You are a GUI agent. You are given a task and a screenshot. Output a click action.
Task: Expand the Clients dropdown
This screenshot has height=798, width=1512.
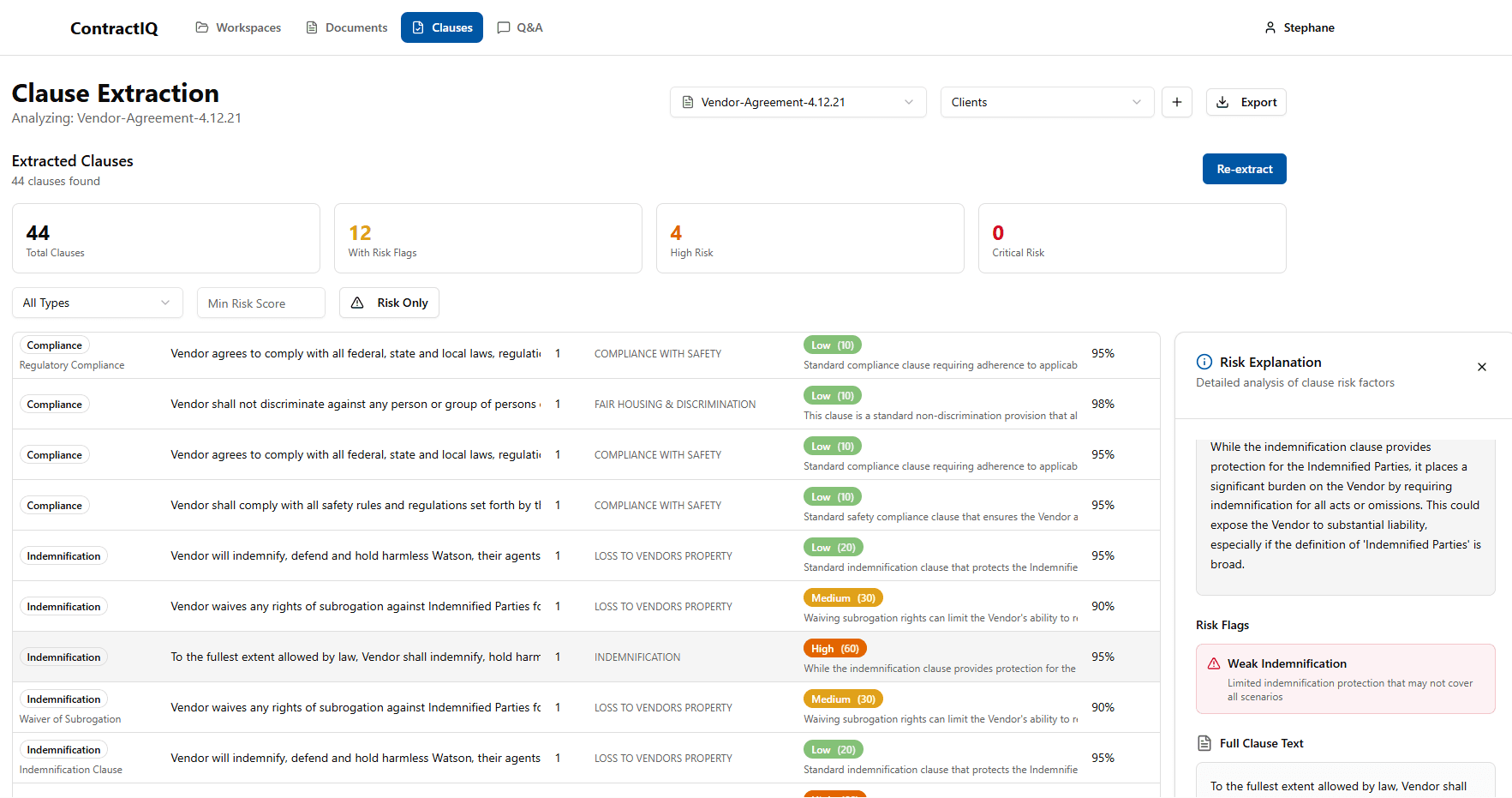pyautogui.click(x=1046, y=102)
